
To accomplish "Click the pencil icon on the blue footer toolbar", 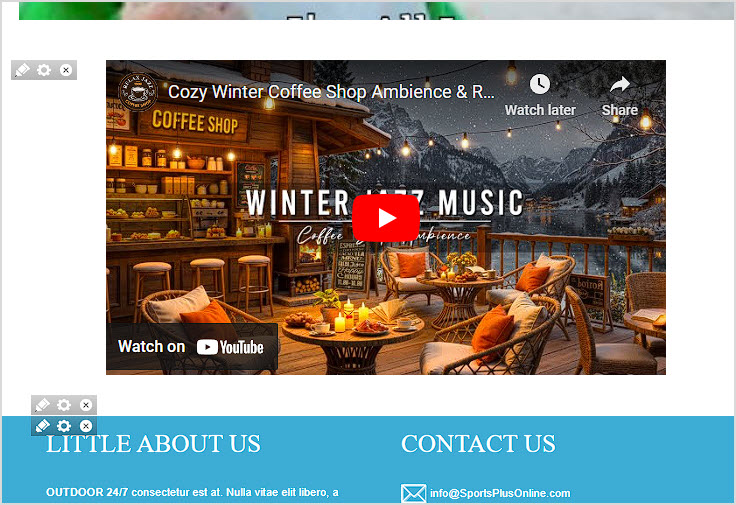I will pos(42,426).
